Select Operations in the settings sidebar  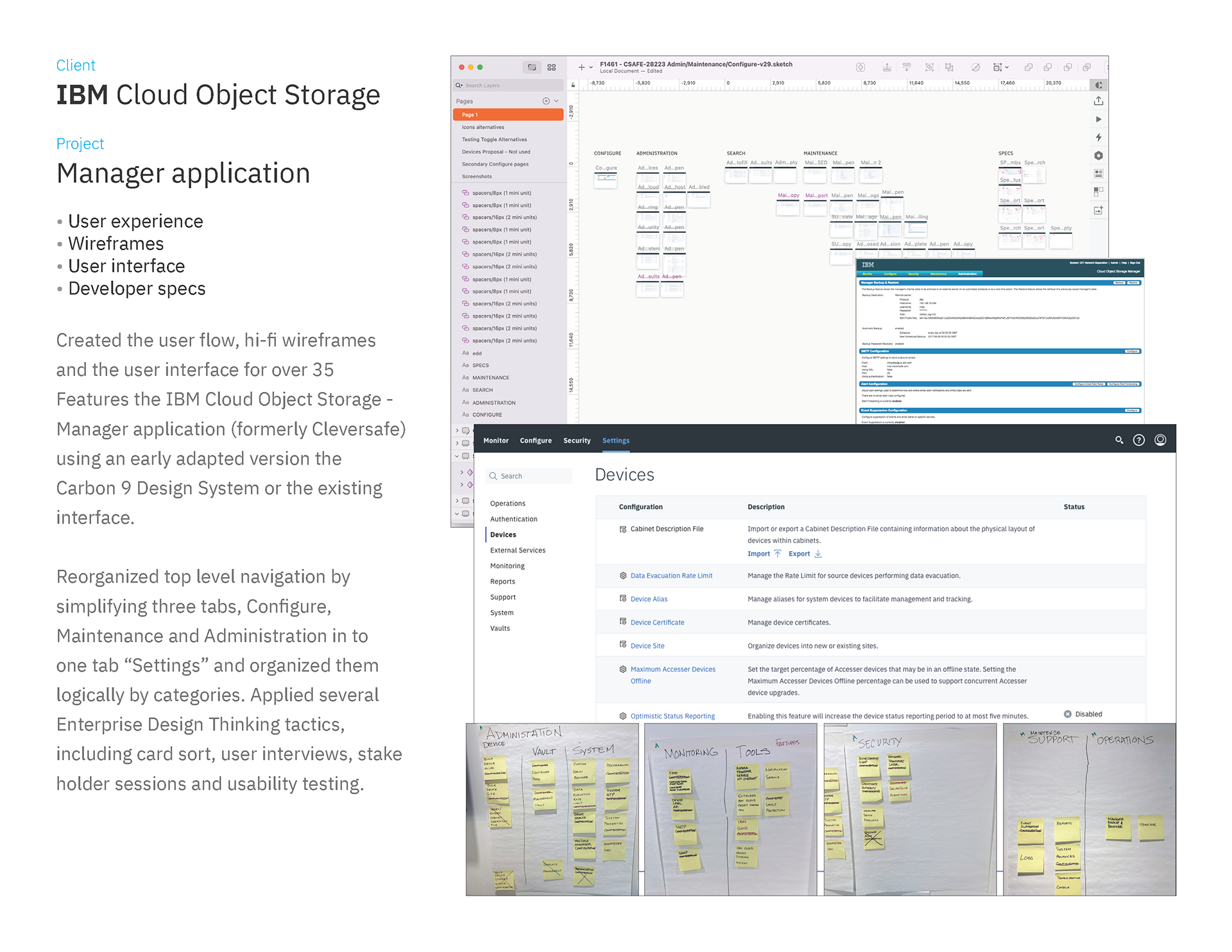click(508, 504)
